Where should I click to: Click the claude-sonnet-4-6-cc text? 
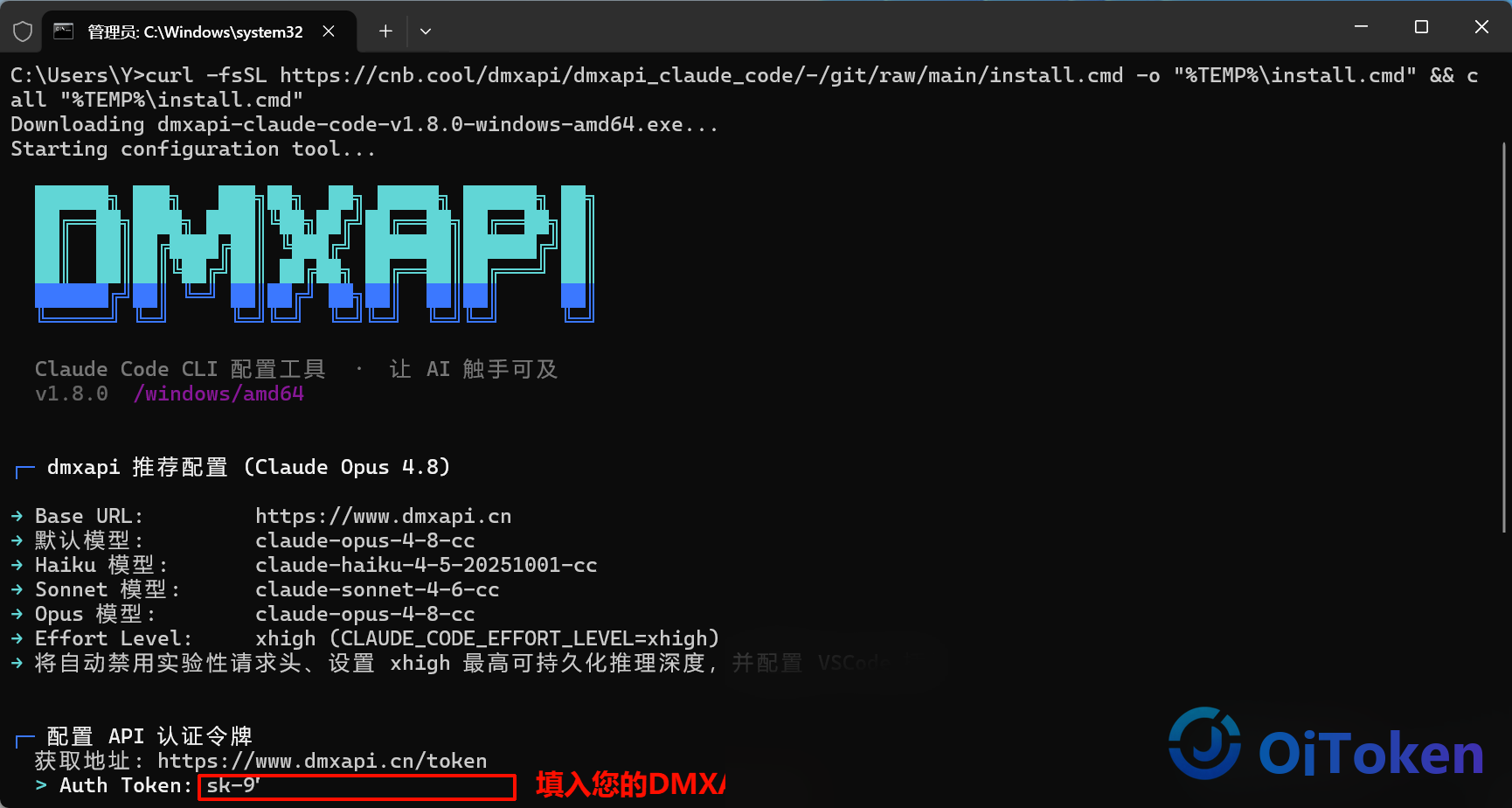[x=377, y=589]
